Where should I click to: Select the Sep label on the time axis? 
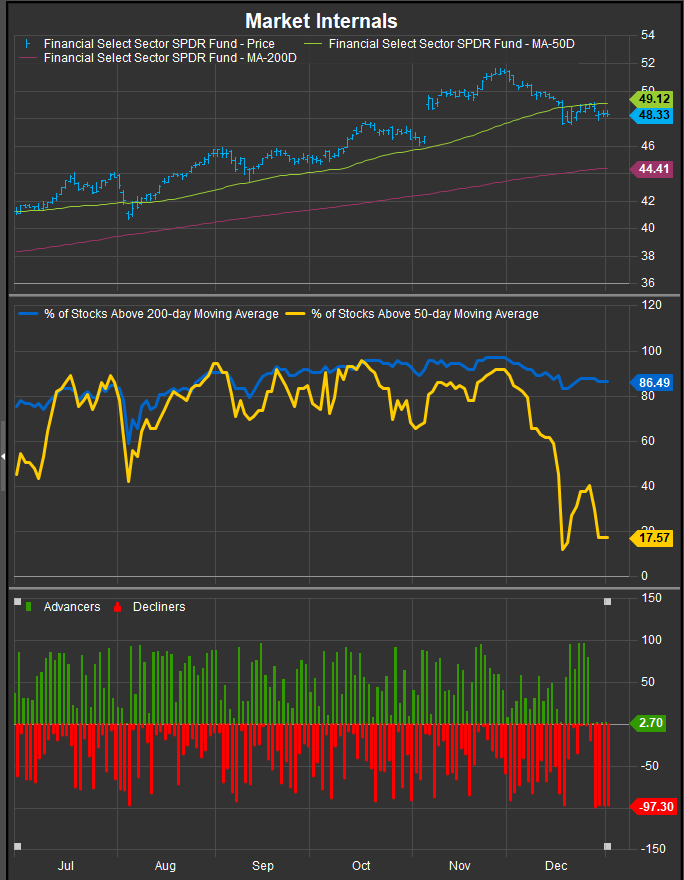[263, 865]
